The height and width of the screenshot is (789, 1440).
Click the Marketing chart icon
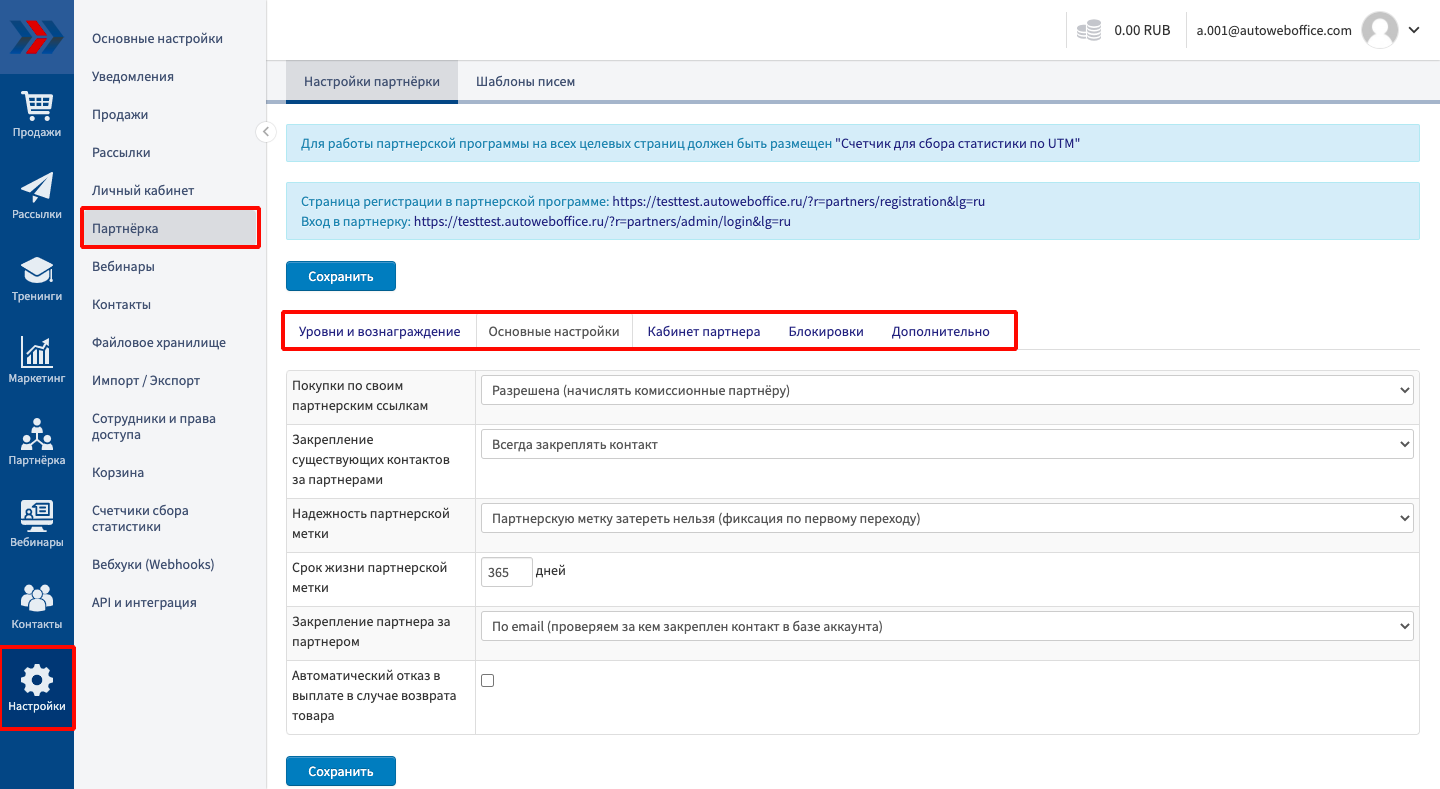coord(37,353)
